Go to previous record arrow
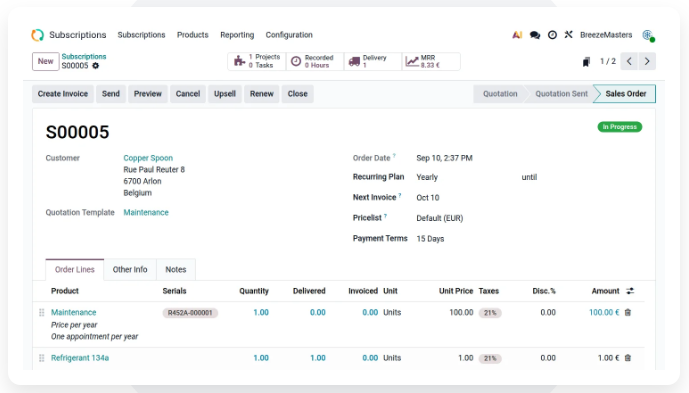This screenshot has height=393, width=689. pos(629,61)
